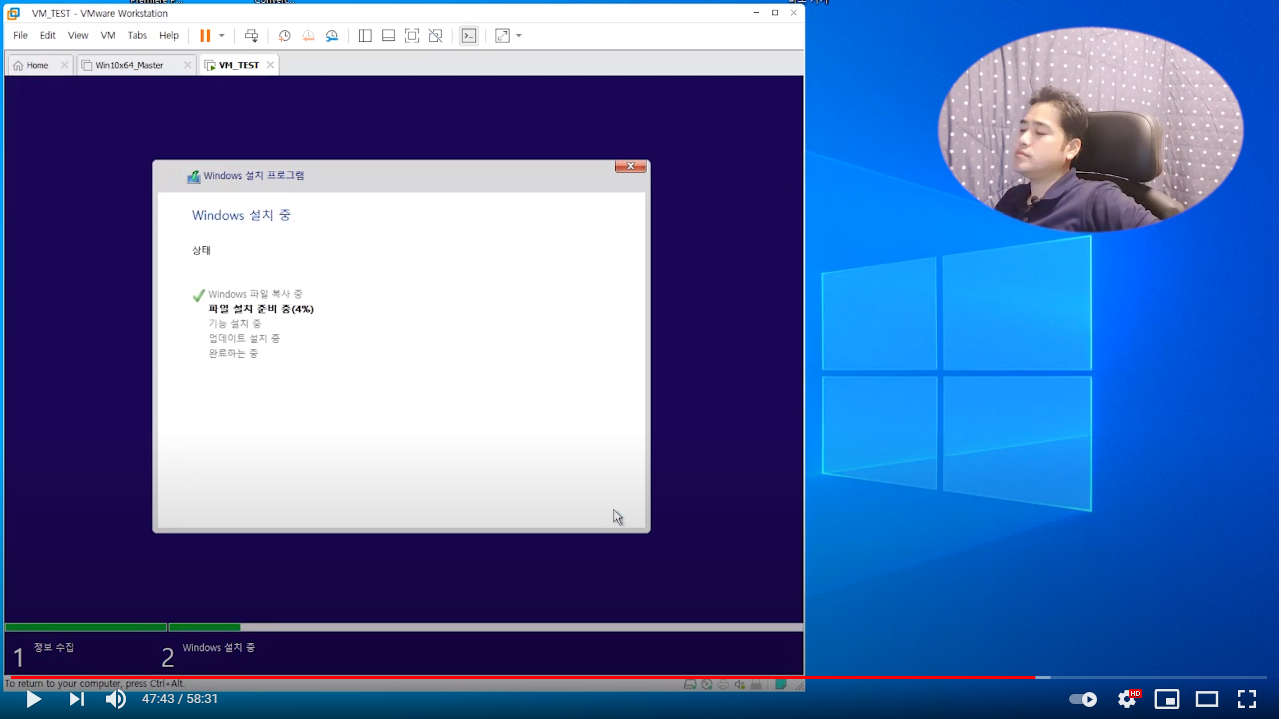Image resolution: width=1281 pixels, height=719 pixels.
Task: Click the Unity mode toolbar icon
Action: (435, 36)
